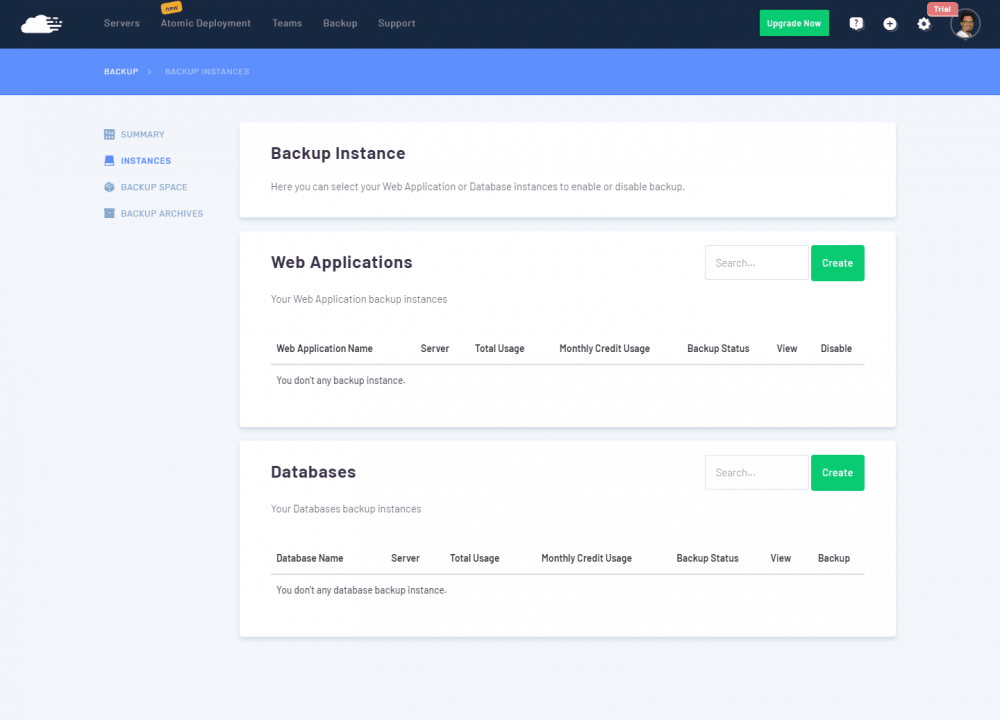Click the Databases search field
1000x720 pixels.
(755, 472)
